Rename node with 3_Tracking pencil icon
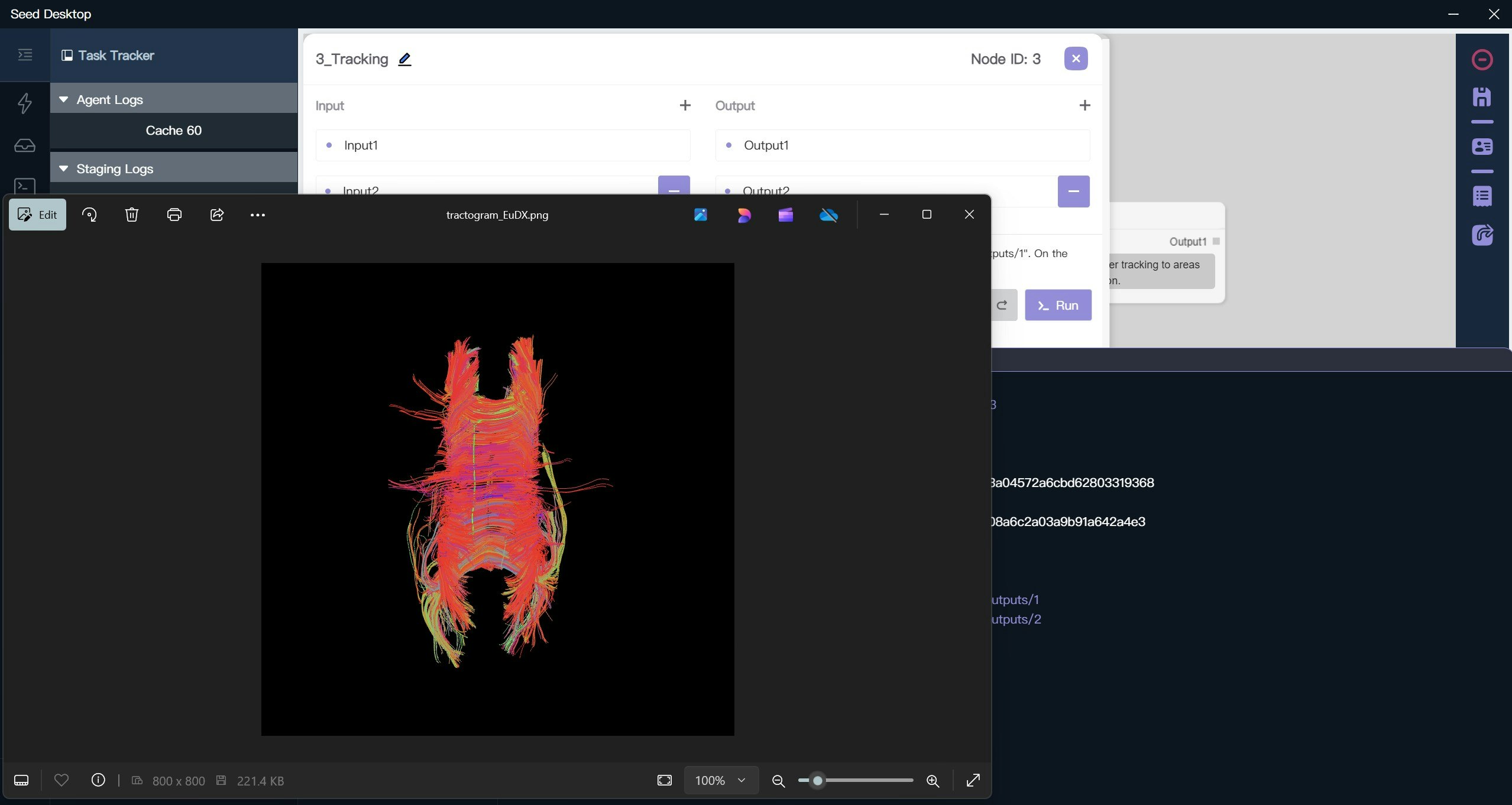This screenshot has width=1512, height=805. [404, 59]
